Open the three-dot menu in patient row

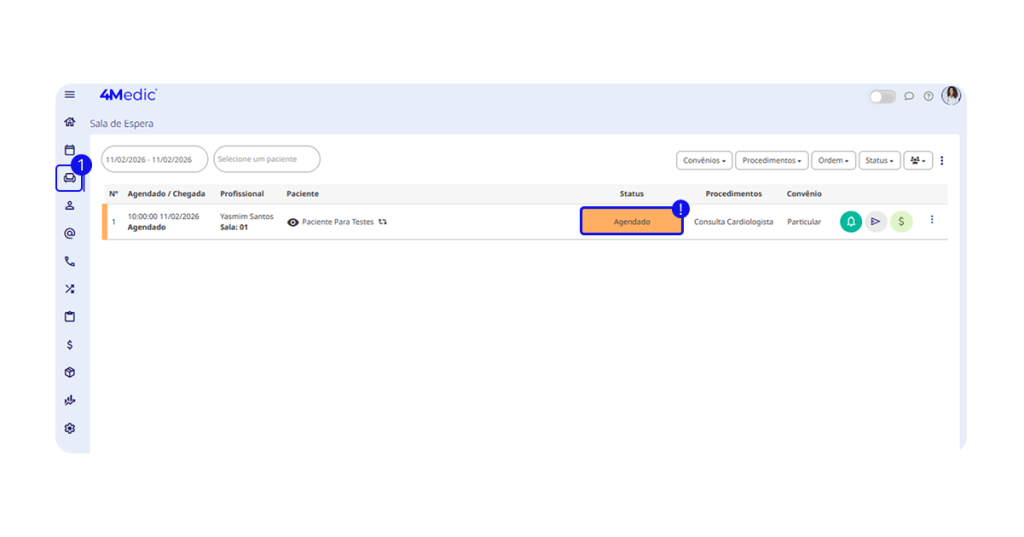pos(932,220)
